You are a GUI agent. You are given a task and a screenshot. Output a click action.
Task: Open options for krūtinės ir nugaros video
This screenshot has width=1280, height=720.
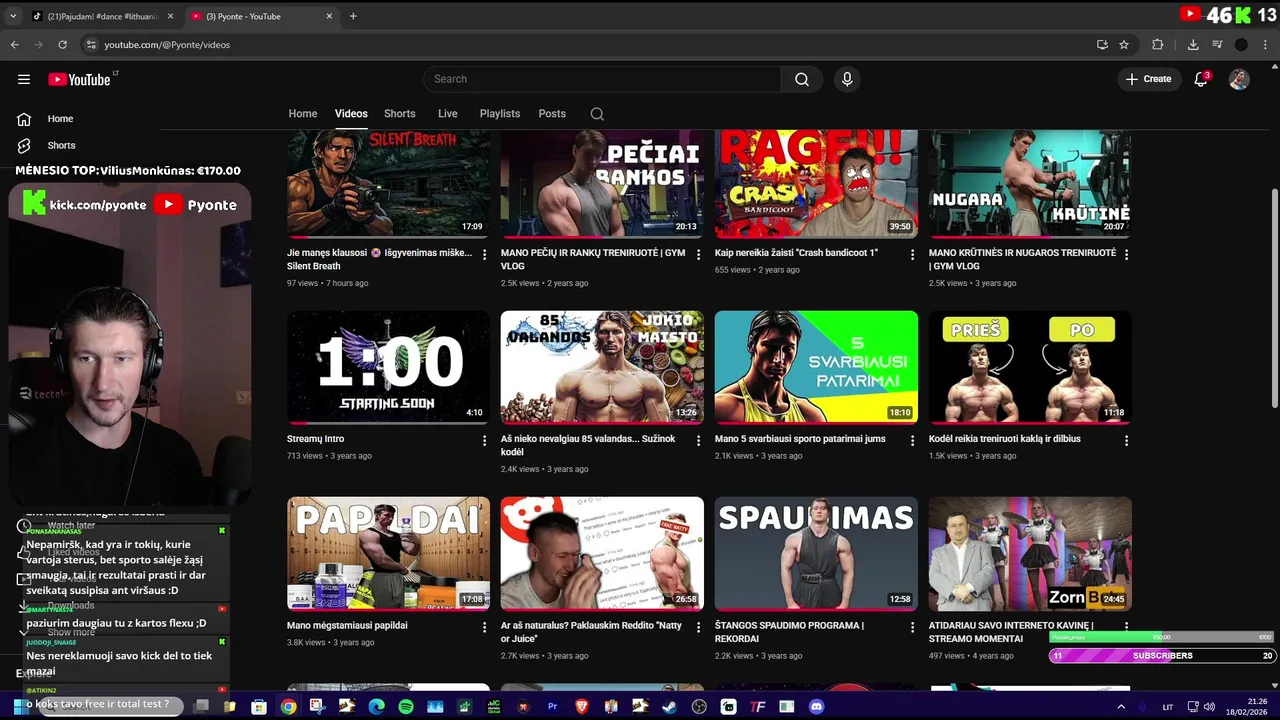[x=1126, y=255]
